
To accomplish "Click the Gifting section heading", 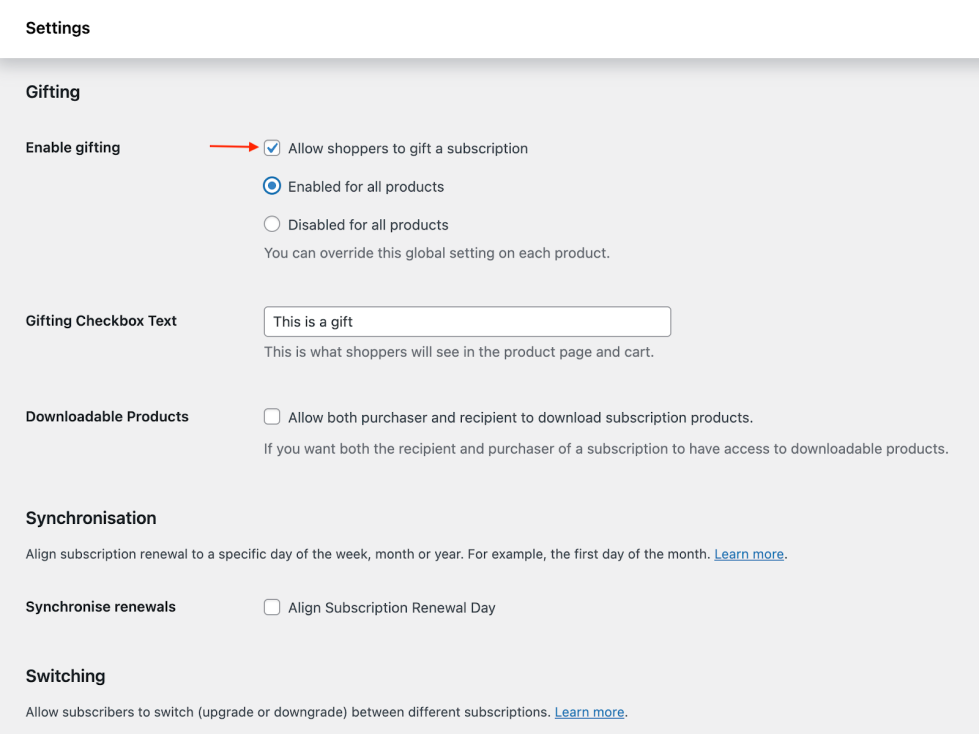I will 52,92.
